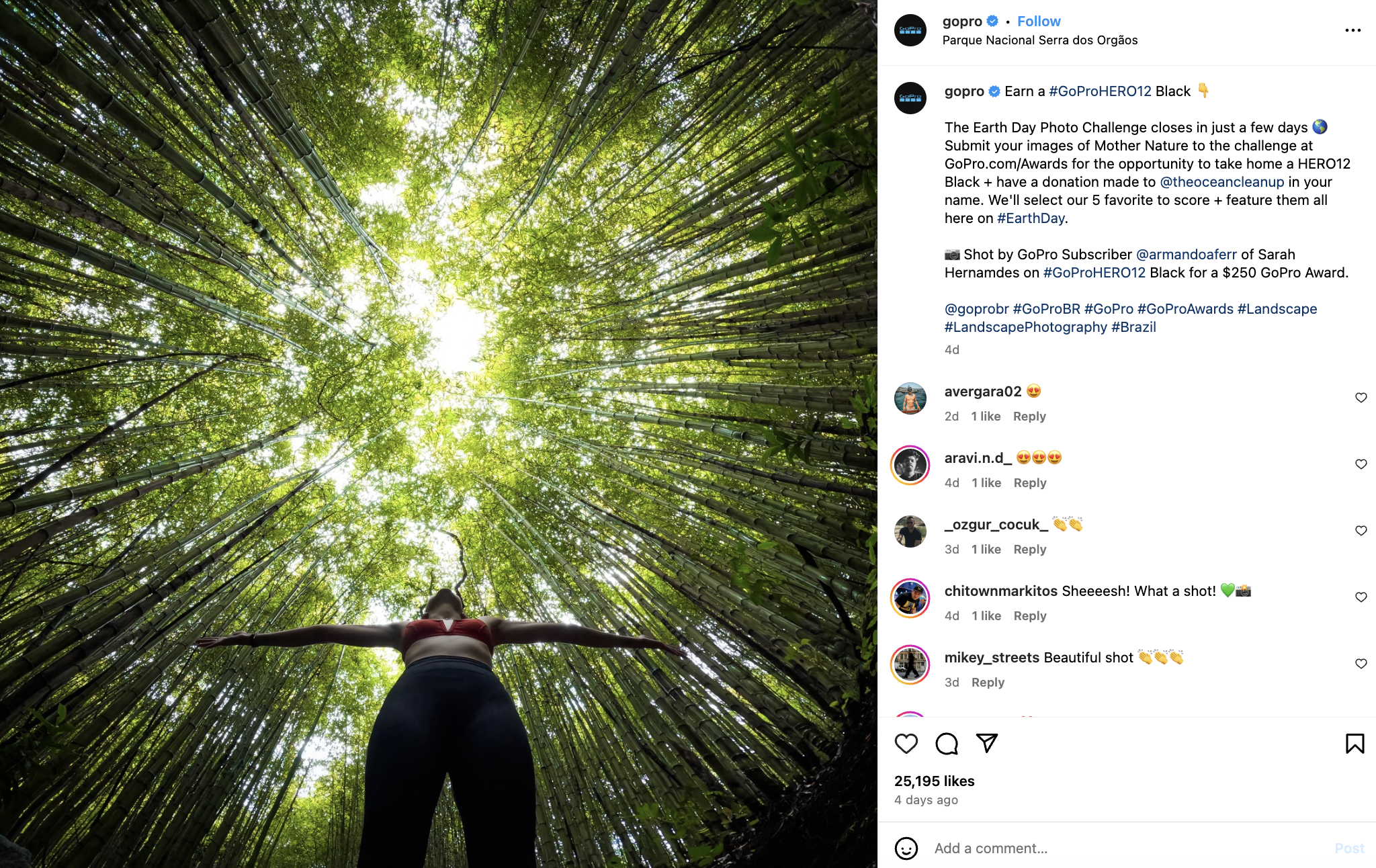Save the post with the bookmark icon
Image resolution: width=1376 pixels, height=868 pixels.
(x=1355, y=744)
